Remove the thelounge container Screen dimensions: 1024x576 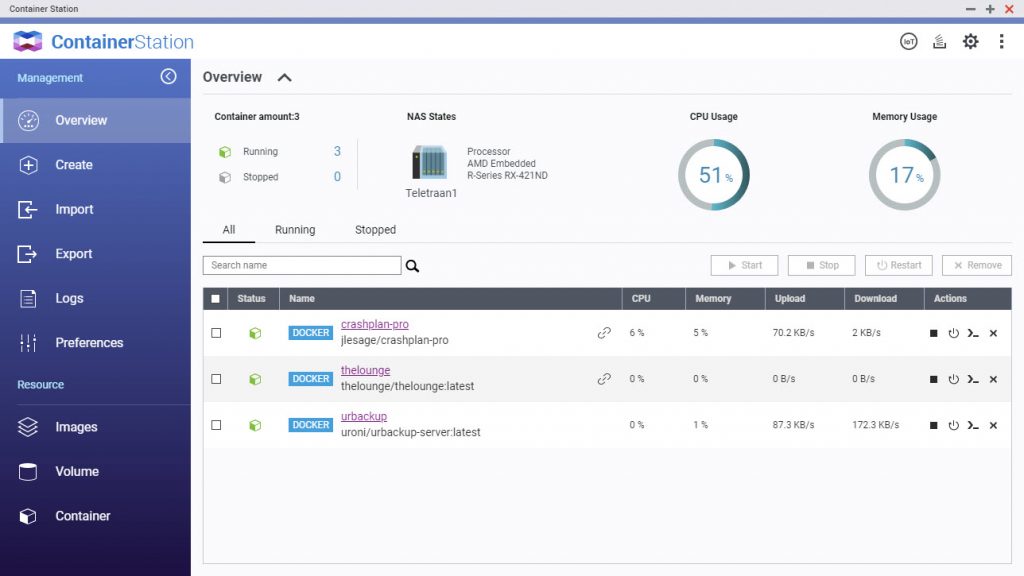click(x=993, y=379)
